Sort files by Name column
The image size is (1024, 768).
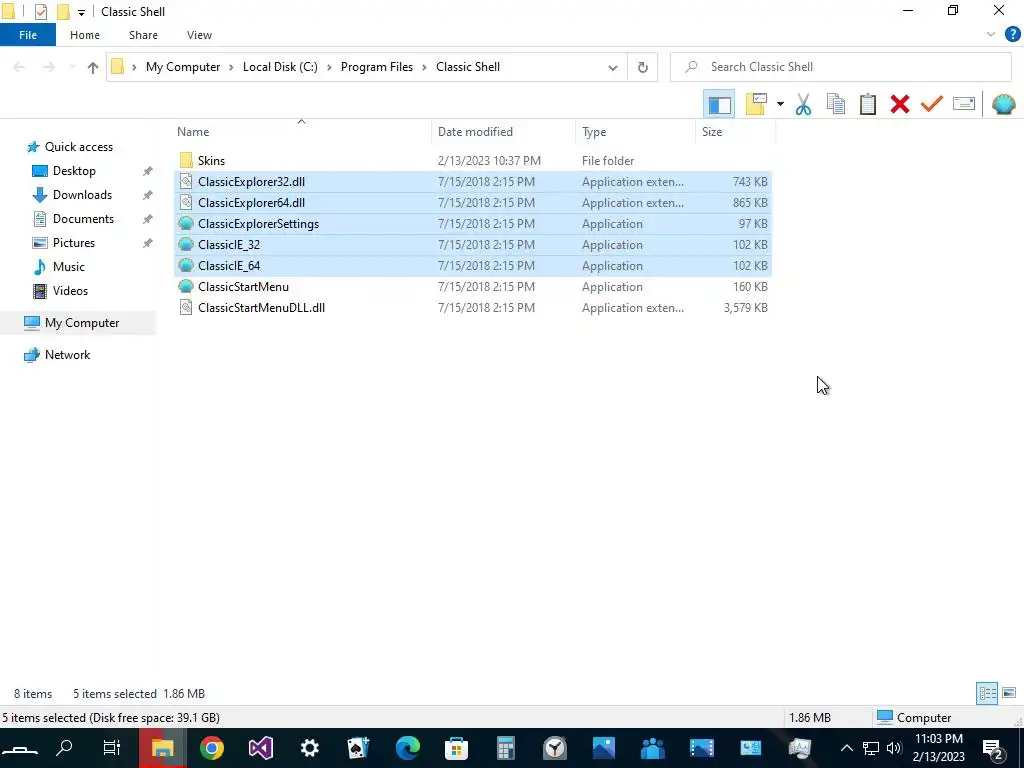point(302,132)
